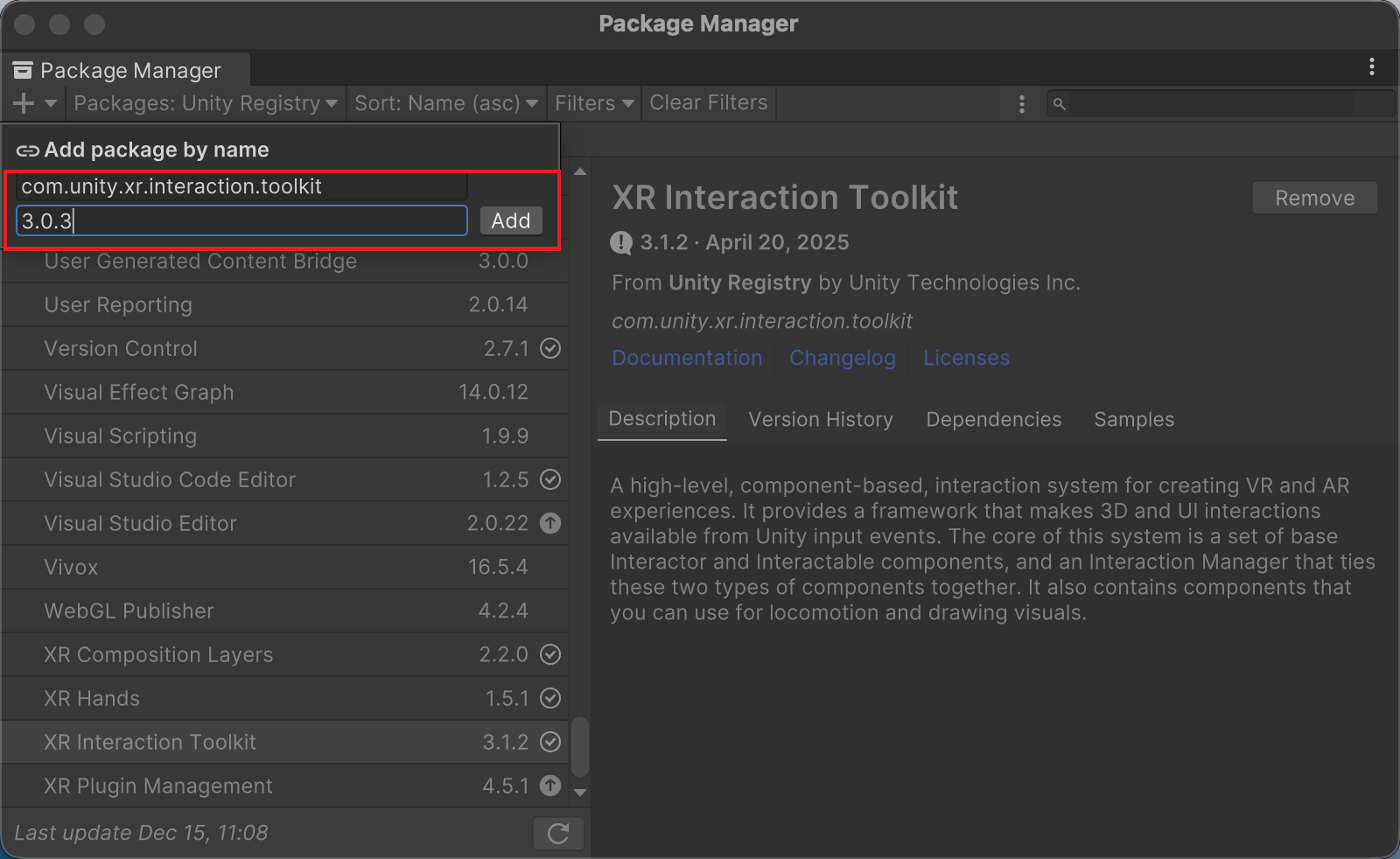Open the Filters dropdown
This screenshot has width=1400, height=859.
click(x=594, y=103)
